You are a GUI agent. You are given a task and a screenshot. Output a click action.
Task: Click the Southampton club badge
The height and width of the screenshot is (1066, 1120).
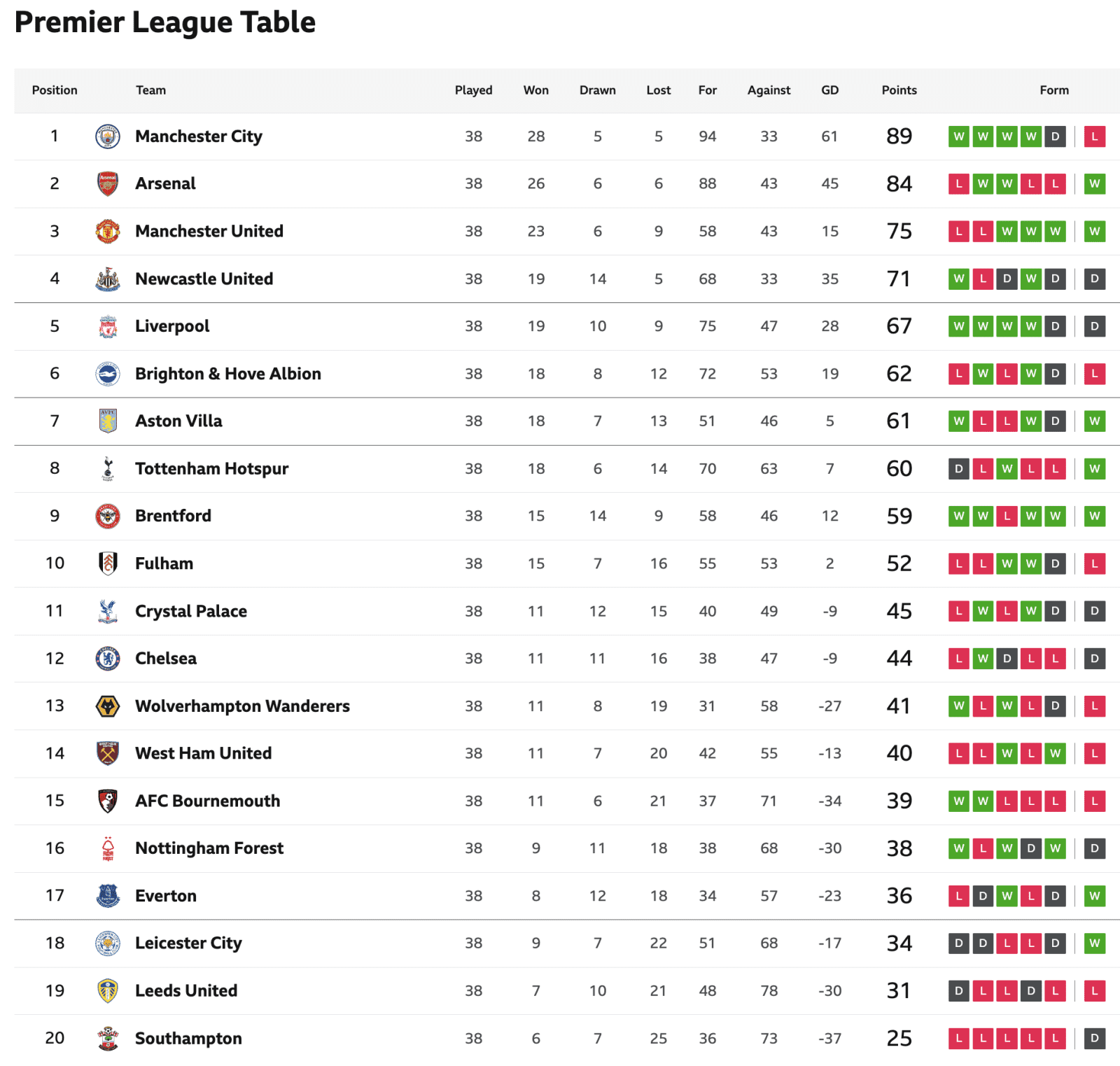point(108,1038)
